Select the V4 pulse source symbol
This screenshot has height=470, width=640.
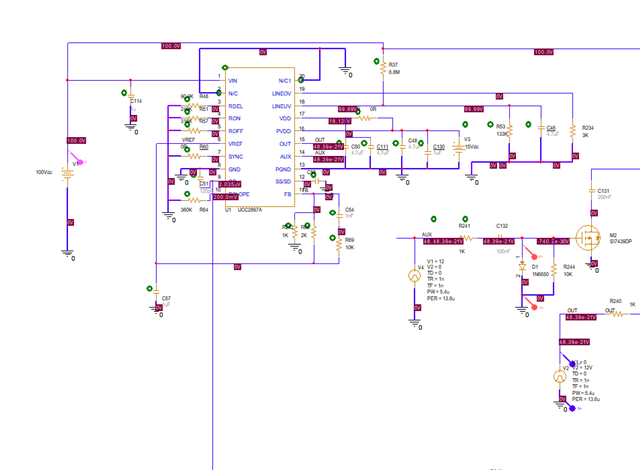pyautogui.click(x=415, y=276)
